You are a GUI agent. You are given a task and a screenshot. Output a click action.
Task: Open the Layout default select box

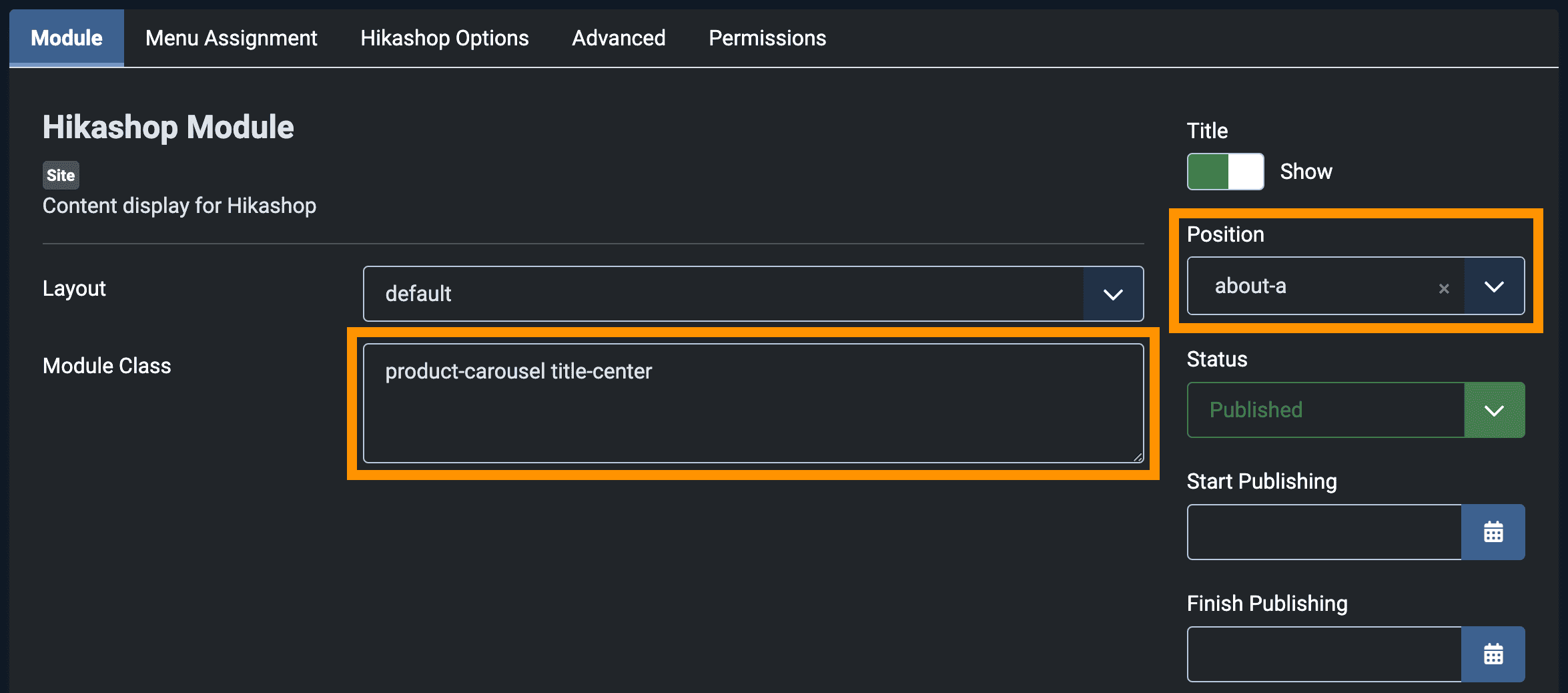pos(753,294)
